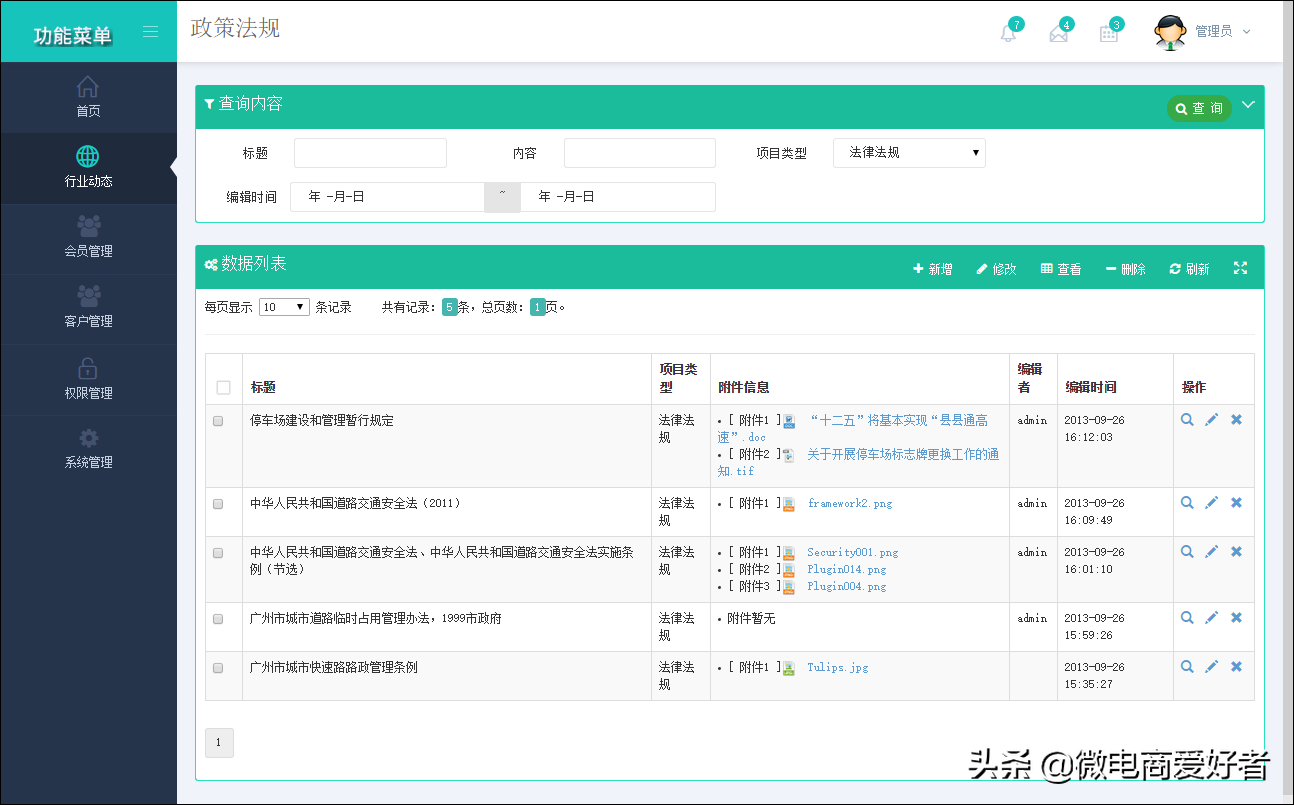1294x805 pixels.
Task: Open the 每页显示 records-per-page dropdown
Action: tap(284, 307)
